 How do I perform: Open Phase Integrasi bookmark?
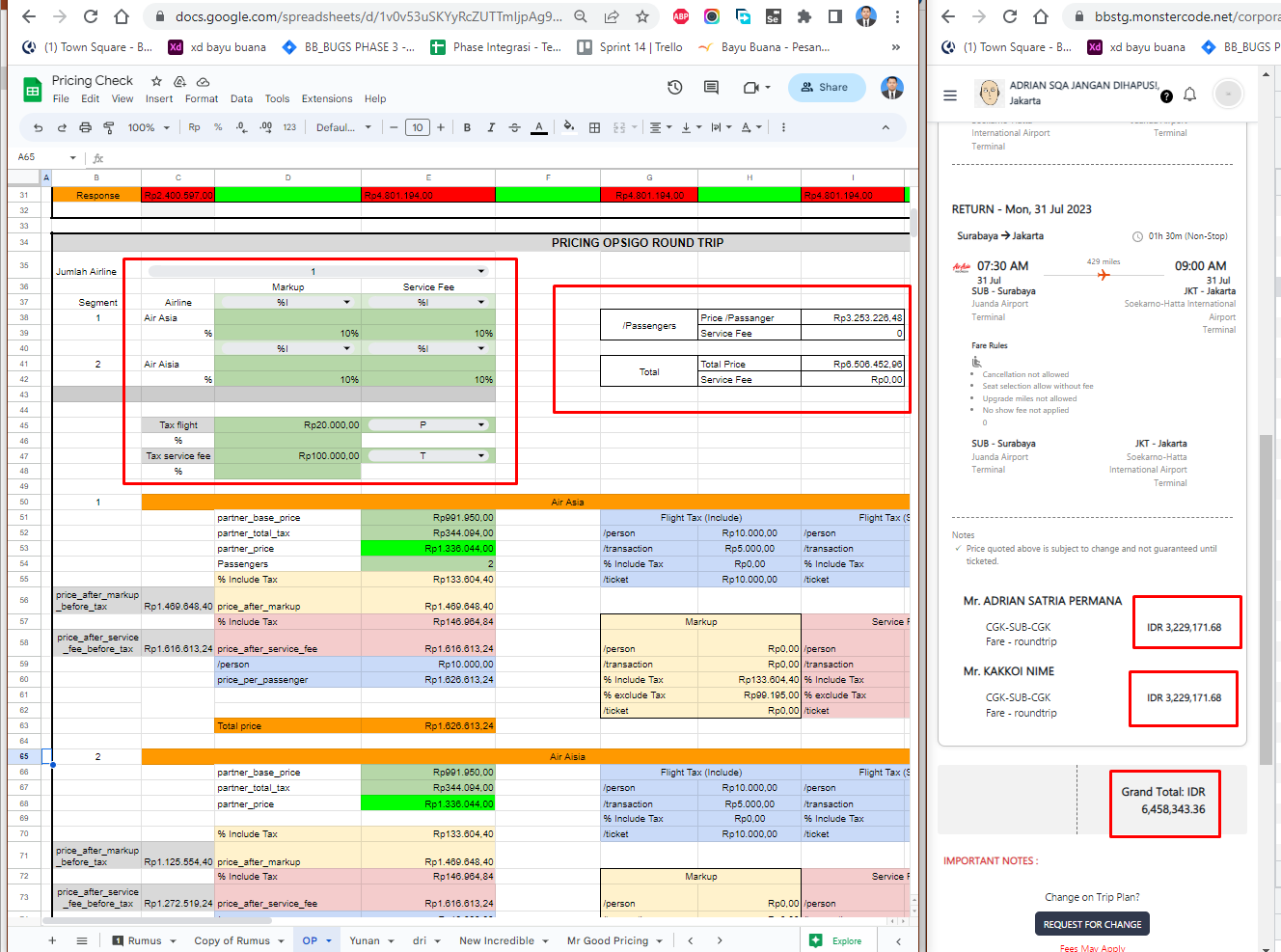[495, 47]
